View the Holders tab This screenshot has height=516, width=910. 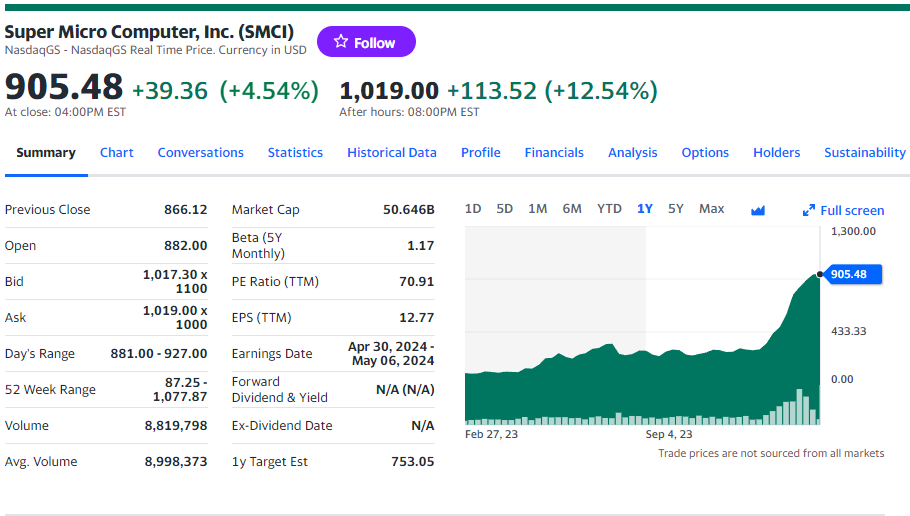(x=777, y=153)
